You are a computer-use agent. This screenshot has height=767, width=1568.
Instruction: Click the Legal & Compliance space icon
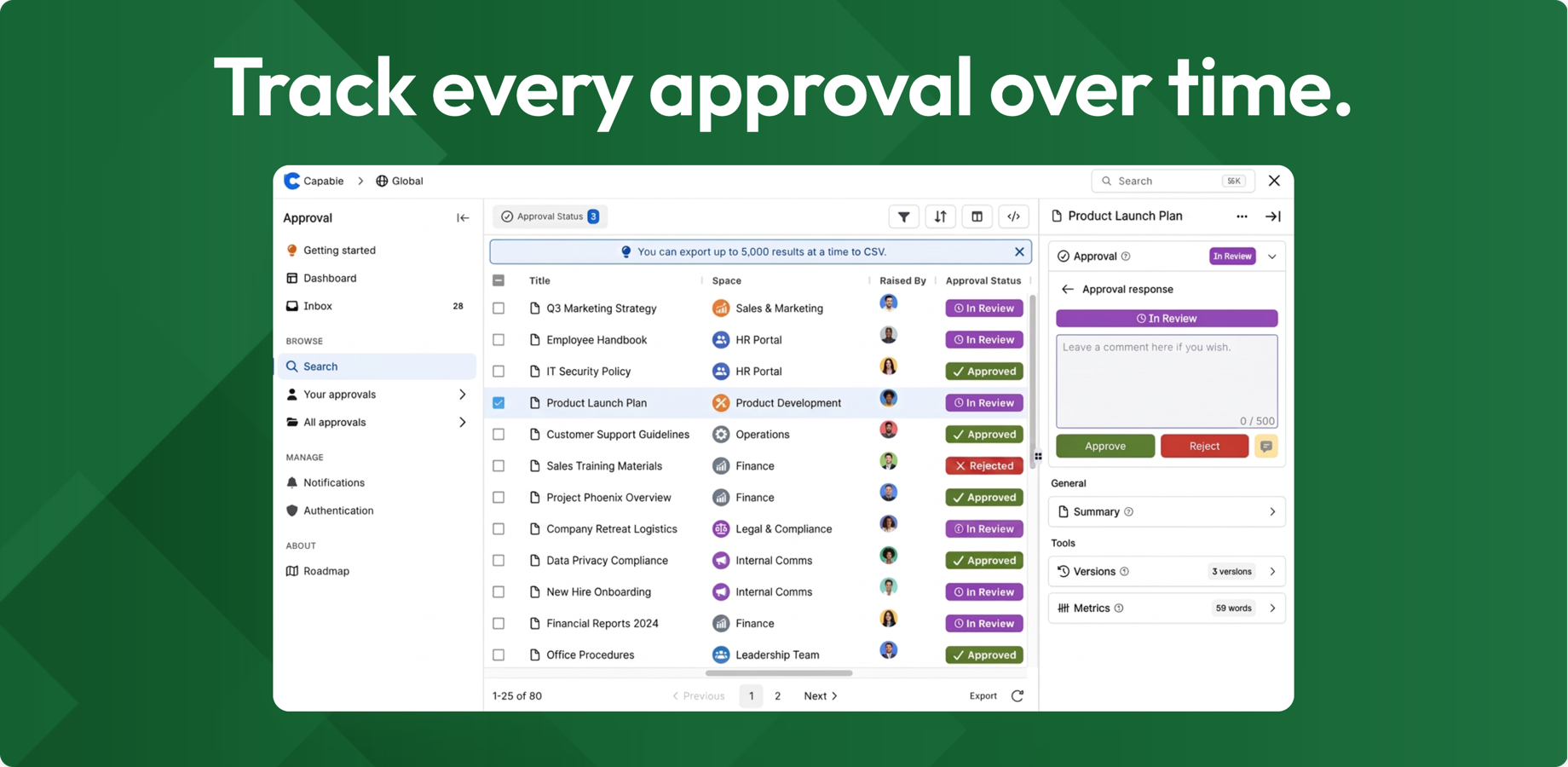tap(721, 529)
